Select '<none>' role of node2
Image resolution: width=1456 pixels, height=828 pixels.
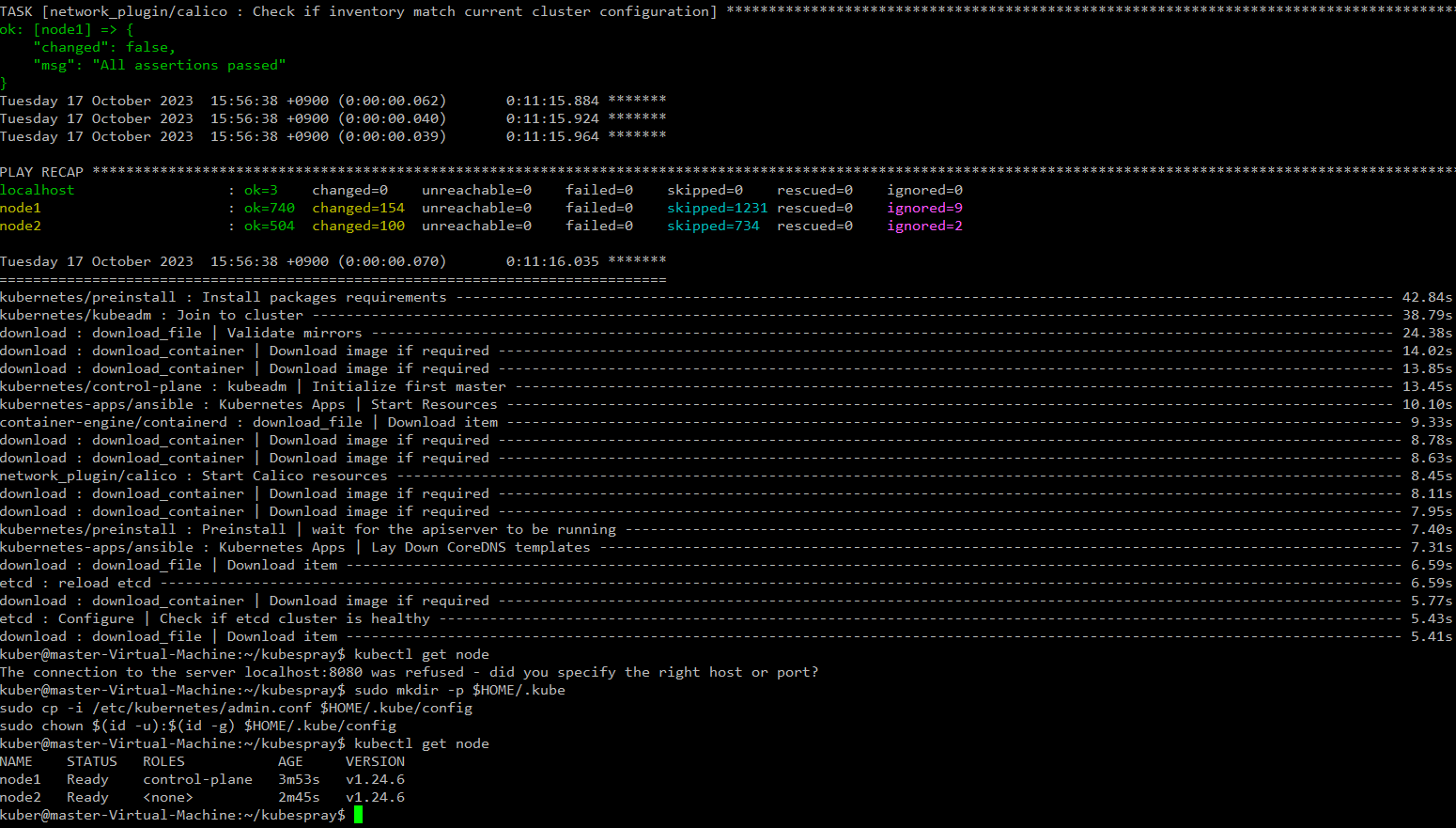[168, 797]
